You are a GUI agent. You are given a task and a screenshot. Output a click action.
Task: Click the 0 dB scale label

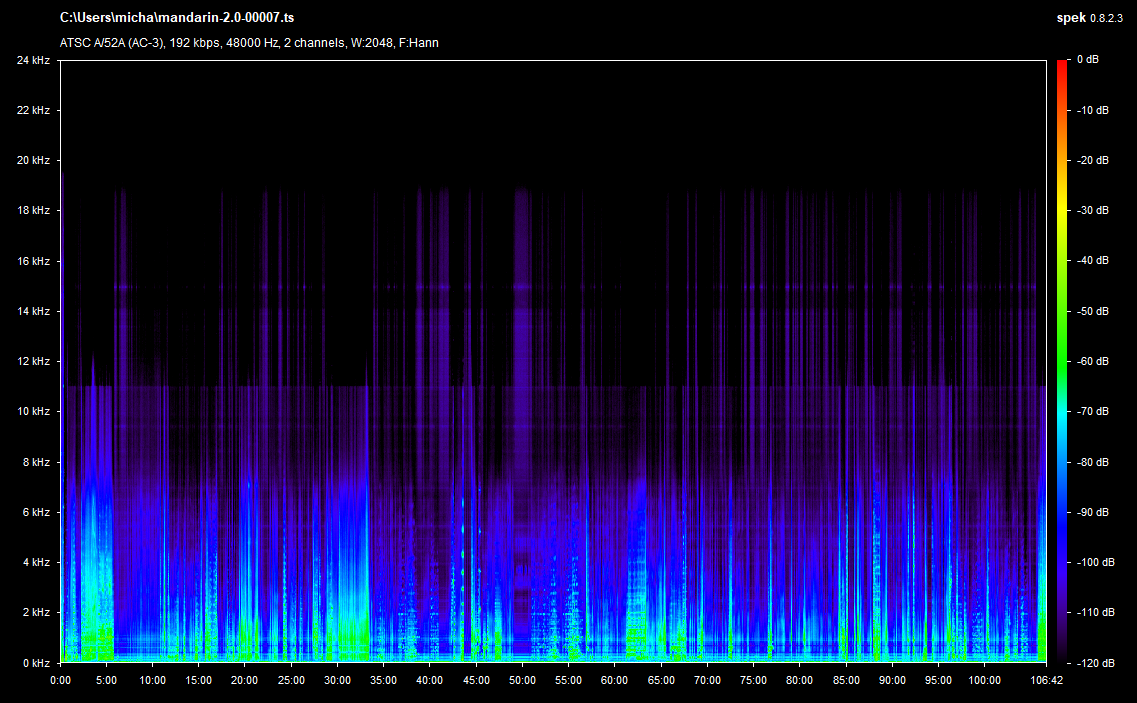pos(1088,60)
